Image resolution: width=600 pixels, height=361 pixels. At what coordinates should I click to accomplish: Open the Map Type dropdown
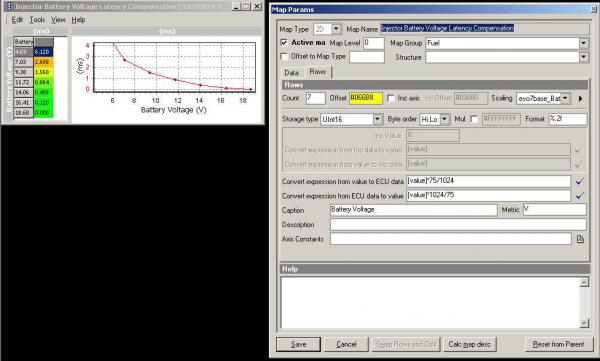(x=336, y=29)
